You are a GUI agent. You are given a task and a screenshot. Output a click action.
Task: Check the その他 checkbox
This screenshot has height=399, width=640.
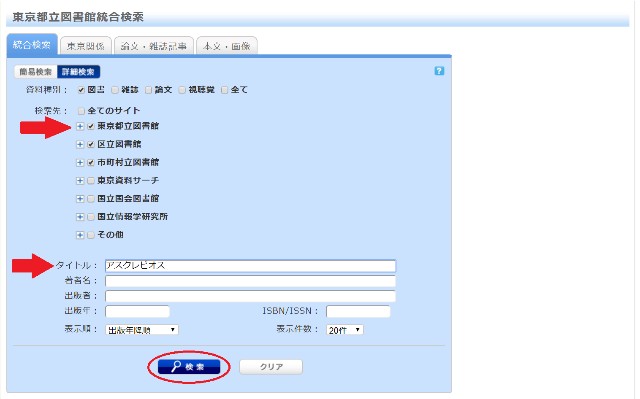[x=91, y=235]
